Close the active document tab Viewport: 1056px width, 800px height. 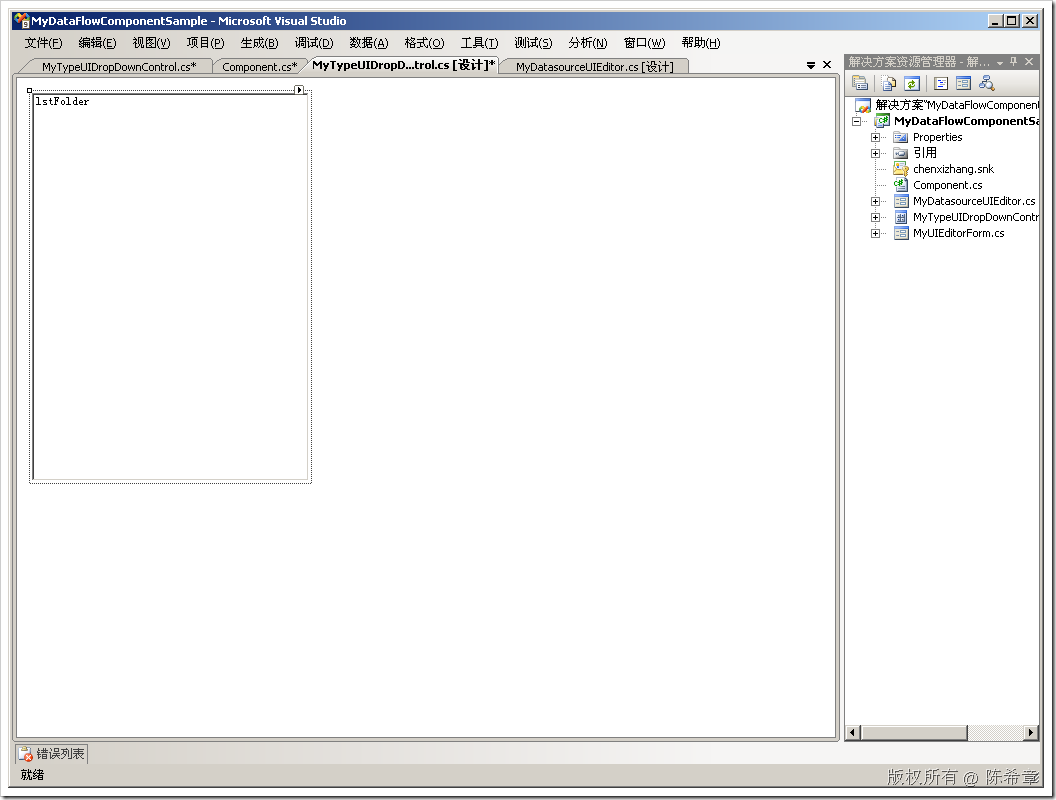point(827,65)
